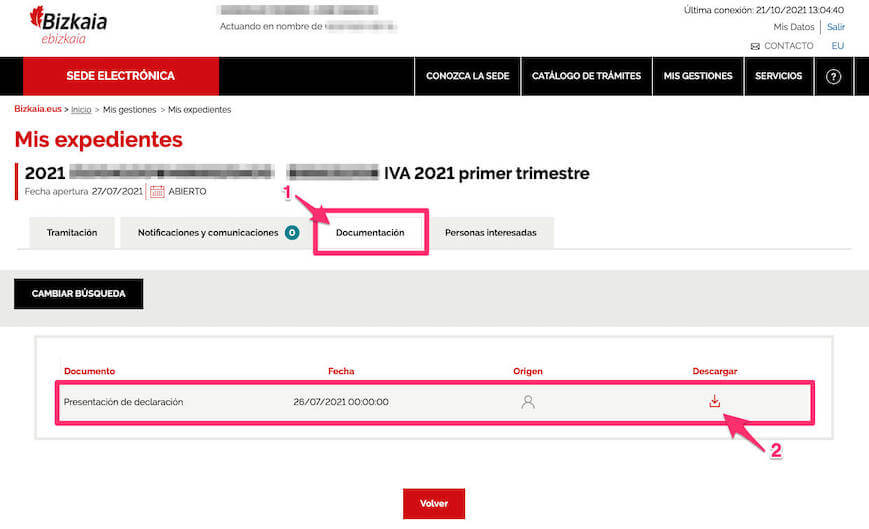The height and width of the screenshot is (529, 869).
Task: Click the Volver button
Action: (434, 504)
